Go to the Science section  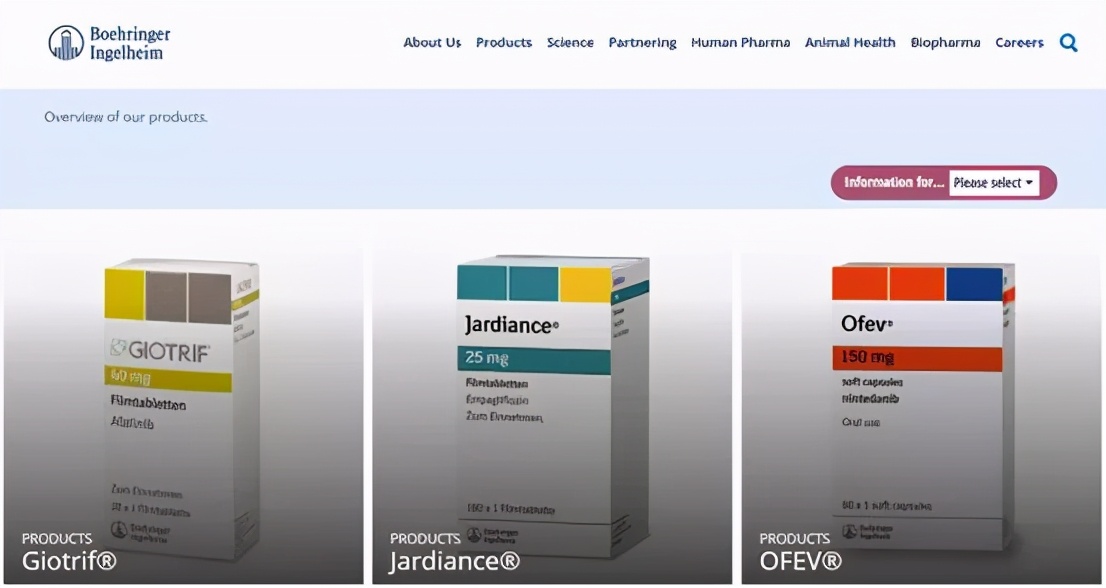[x=570, y=42]
